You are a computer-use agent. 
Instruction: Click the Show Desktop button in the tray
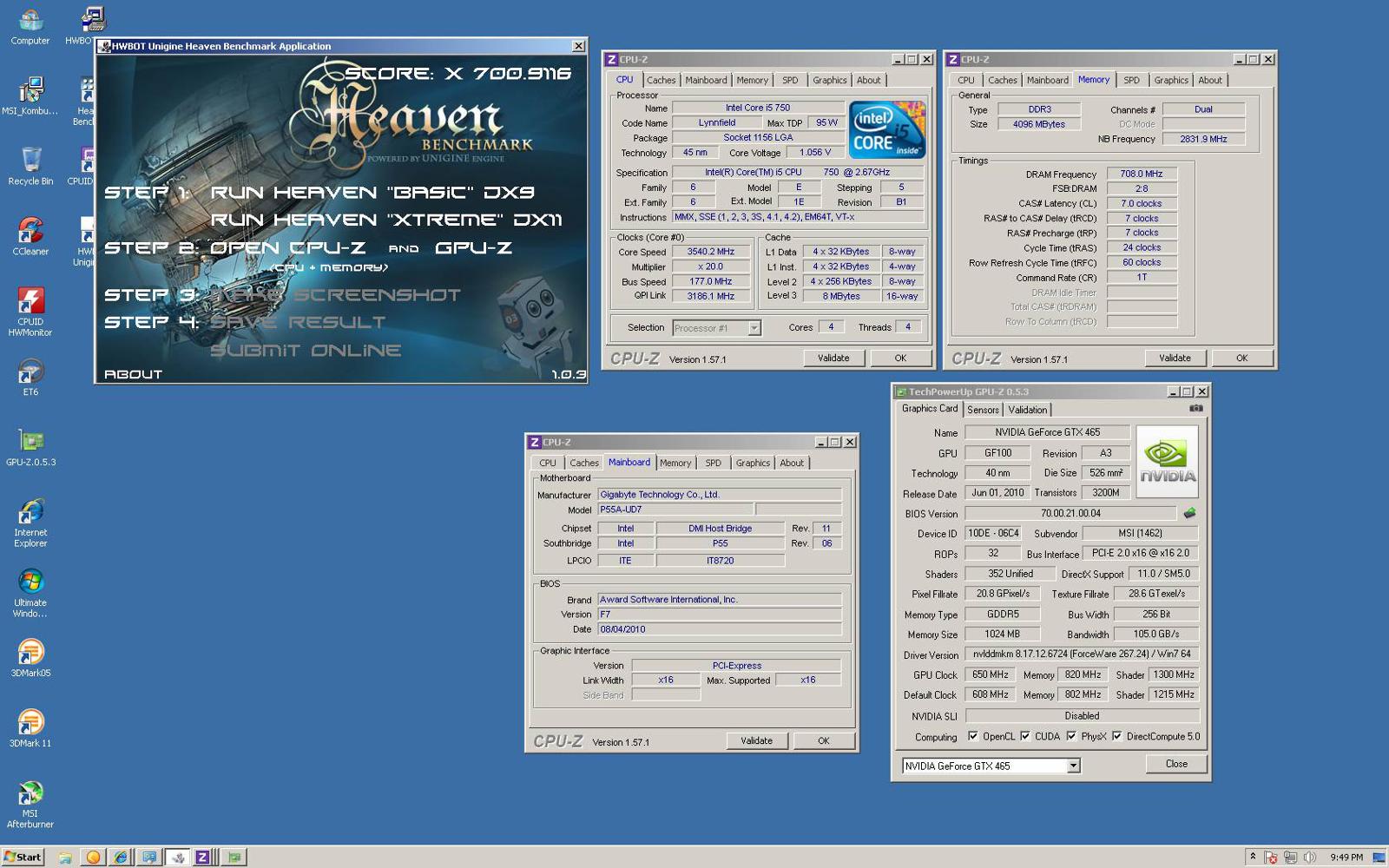pos(1379,858)
